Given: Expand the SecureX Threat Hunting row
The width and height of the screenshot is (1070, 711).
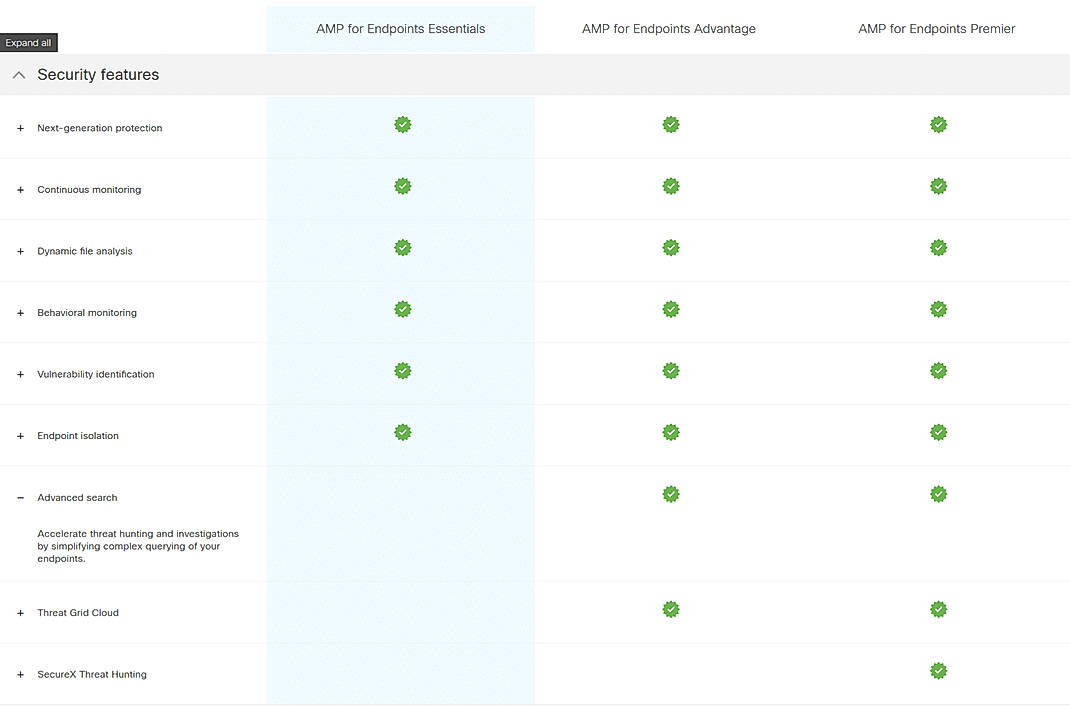Looking at the screenshot, I should [20, 675].
